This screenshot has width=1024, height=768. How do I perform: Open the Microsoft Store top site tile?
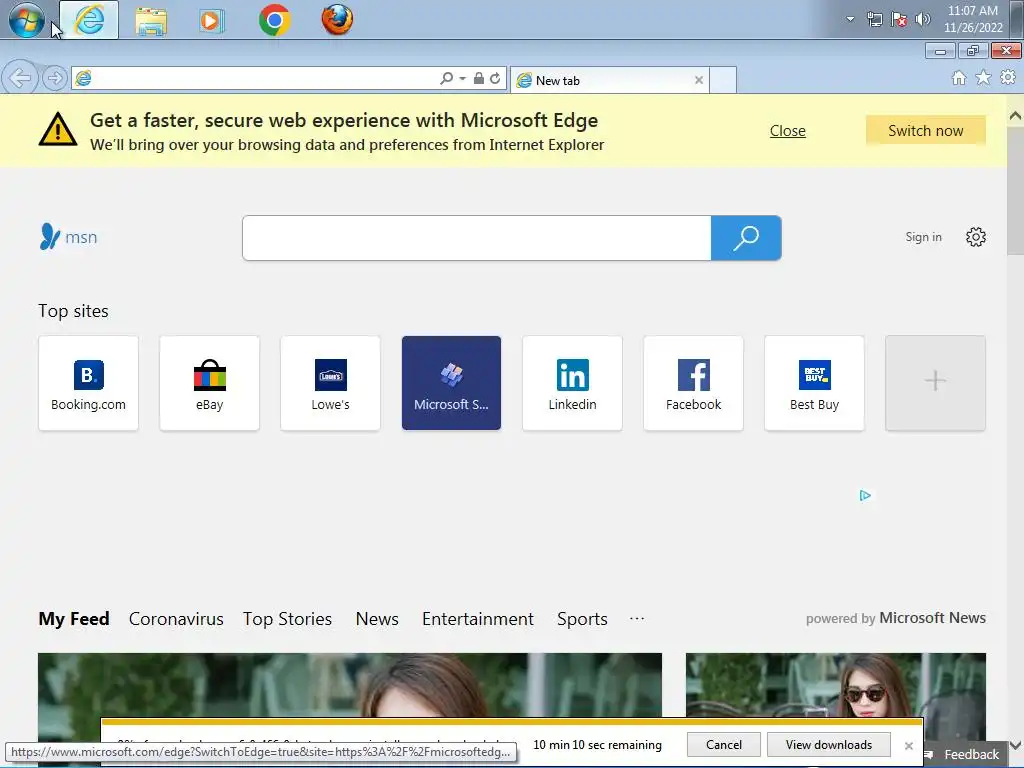(451, 383)
